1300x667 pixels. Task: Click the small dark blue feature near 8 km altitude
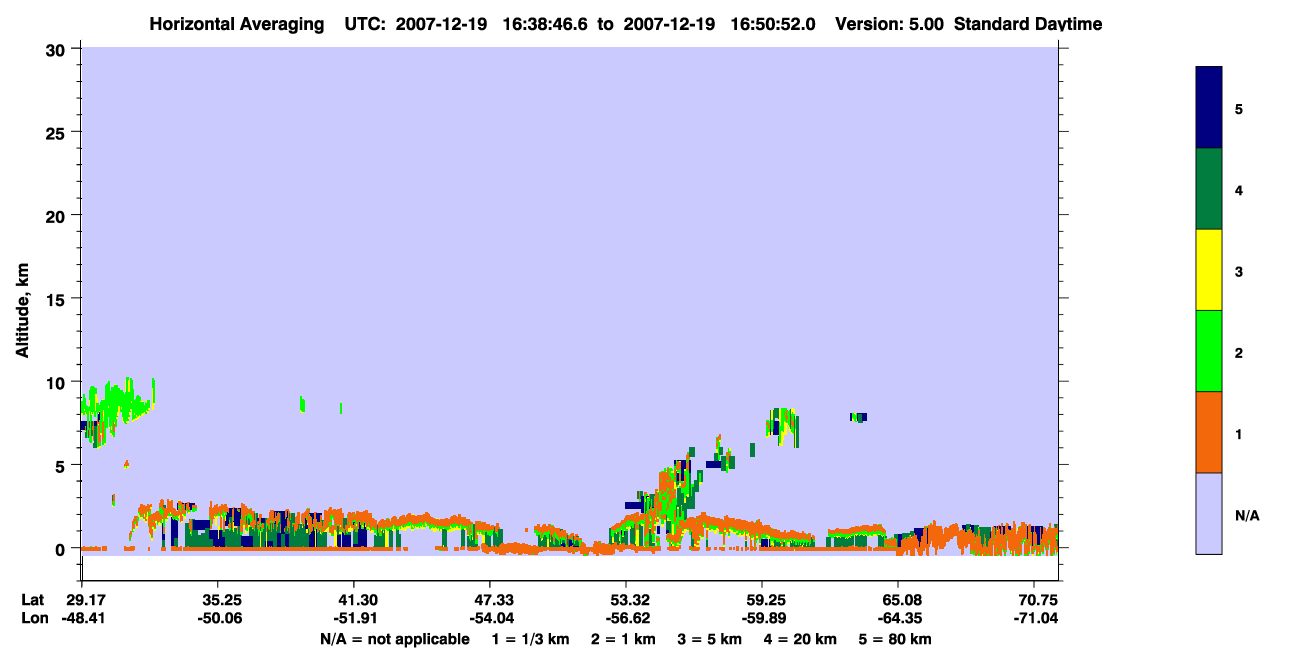click(x=858, y=417)
